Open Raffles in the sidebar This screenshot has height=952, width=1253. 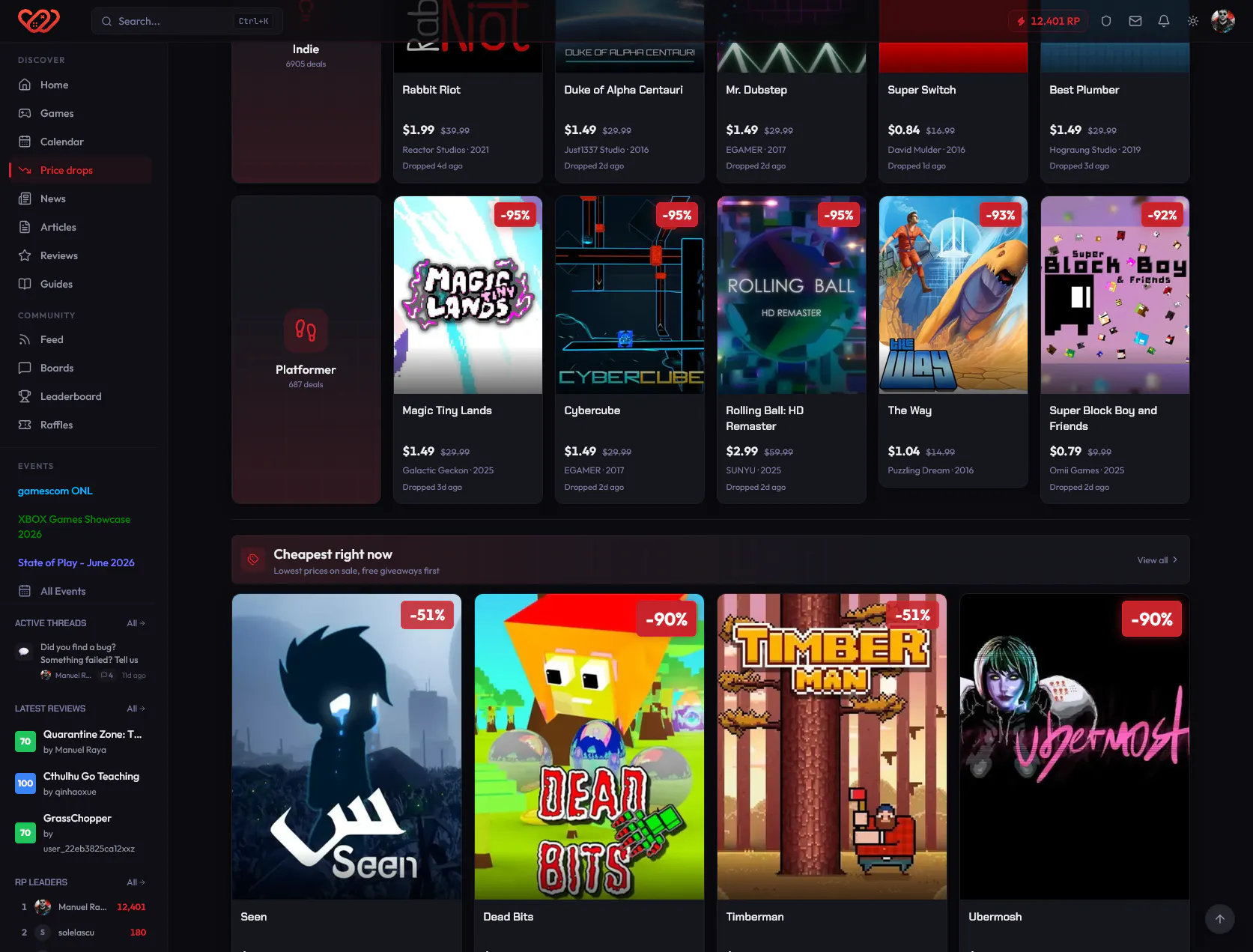[81, 425]
